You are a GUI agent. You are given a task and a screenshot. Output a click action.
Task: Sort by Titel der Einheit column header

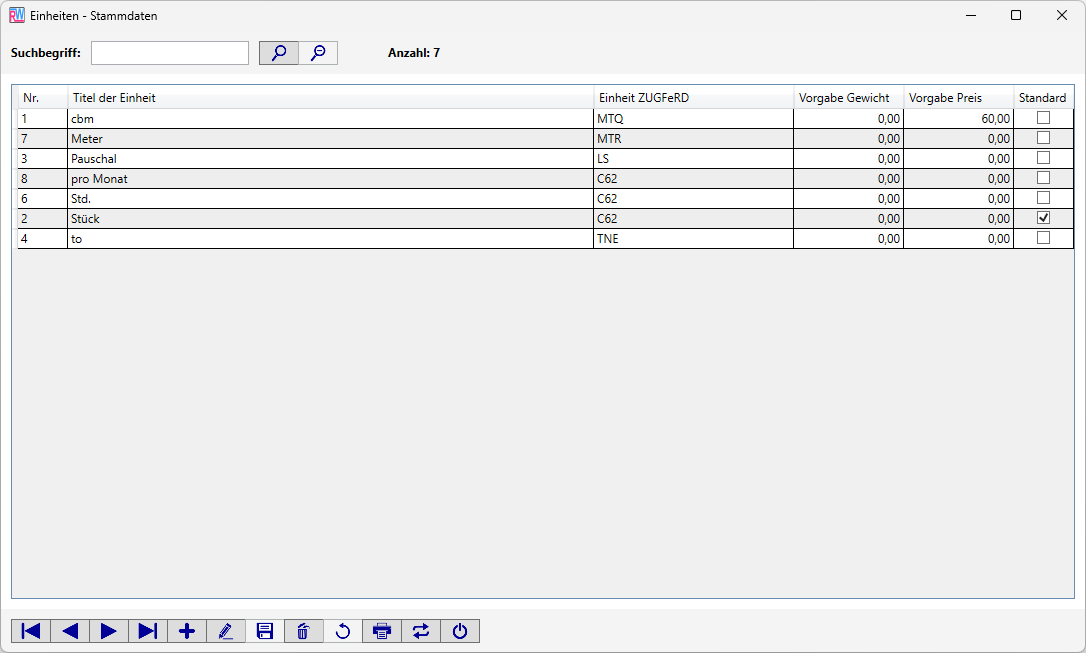tap(330, 98)
